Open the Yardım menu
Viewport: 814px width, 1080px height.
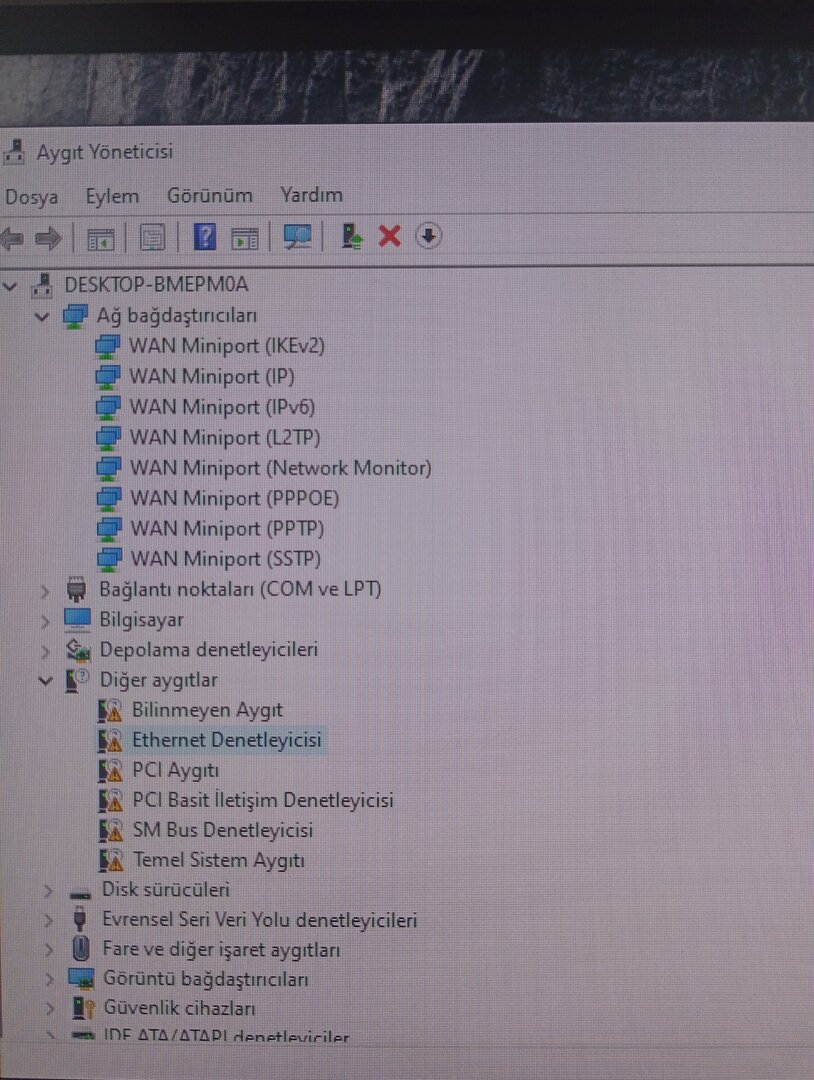coord(311,195)
